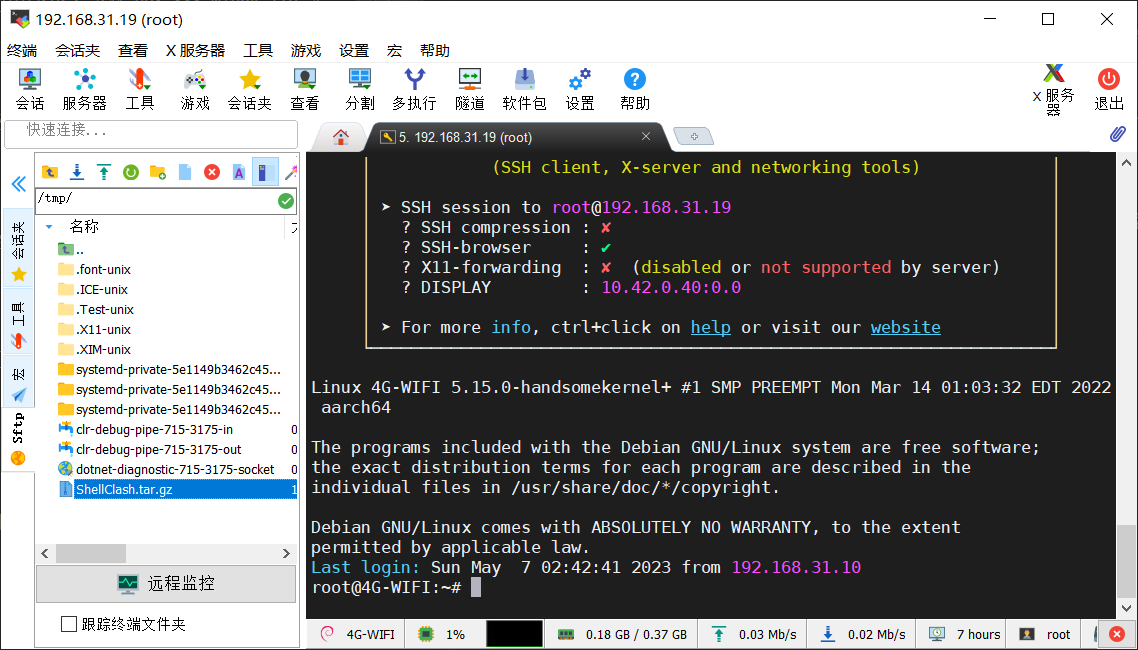Click the 名称 column sort arrow
1138x650 pixels.
[x=49, y=227]
